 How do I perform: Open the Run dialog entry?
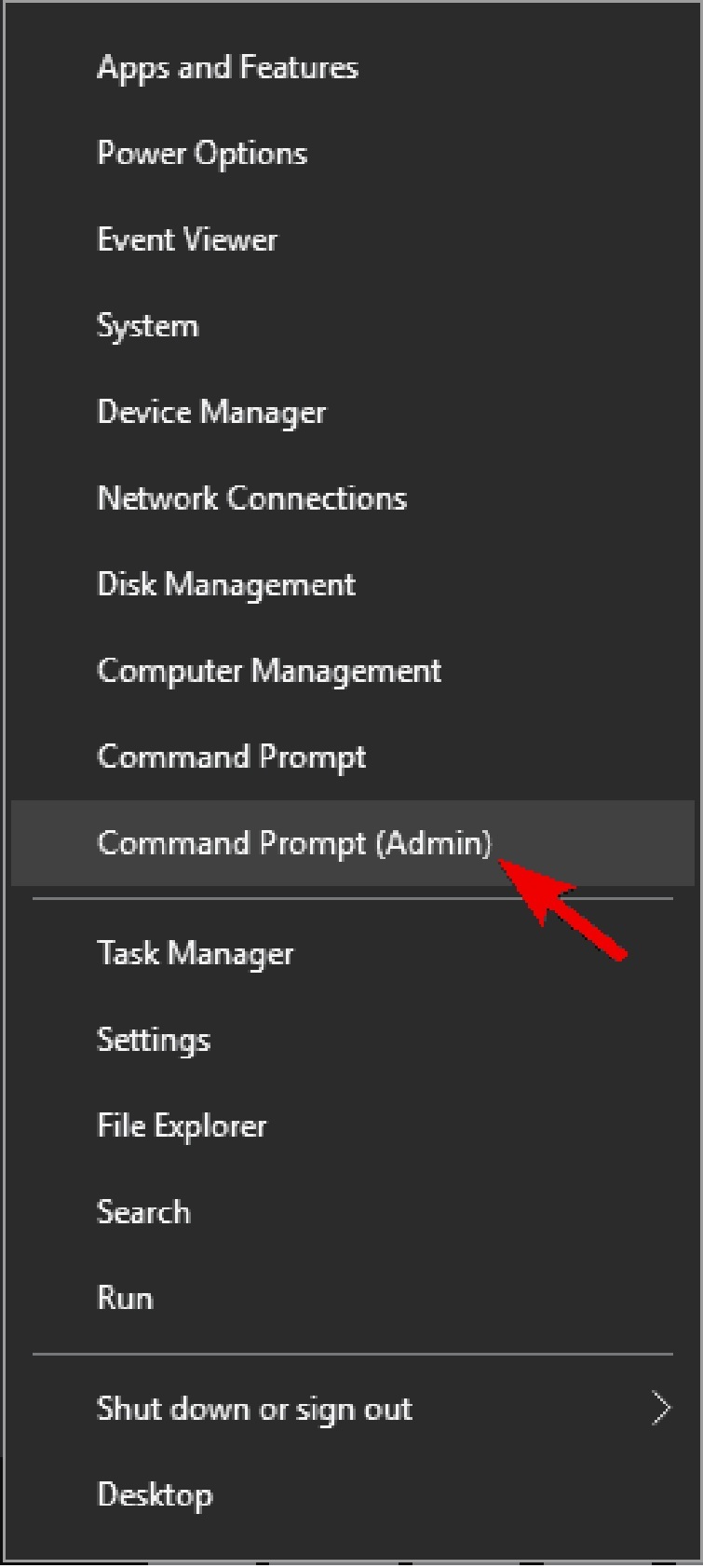(x=125, y=1298)
